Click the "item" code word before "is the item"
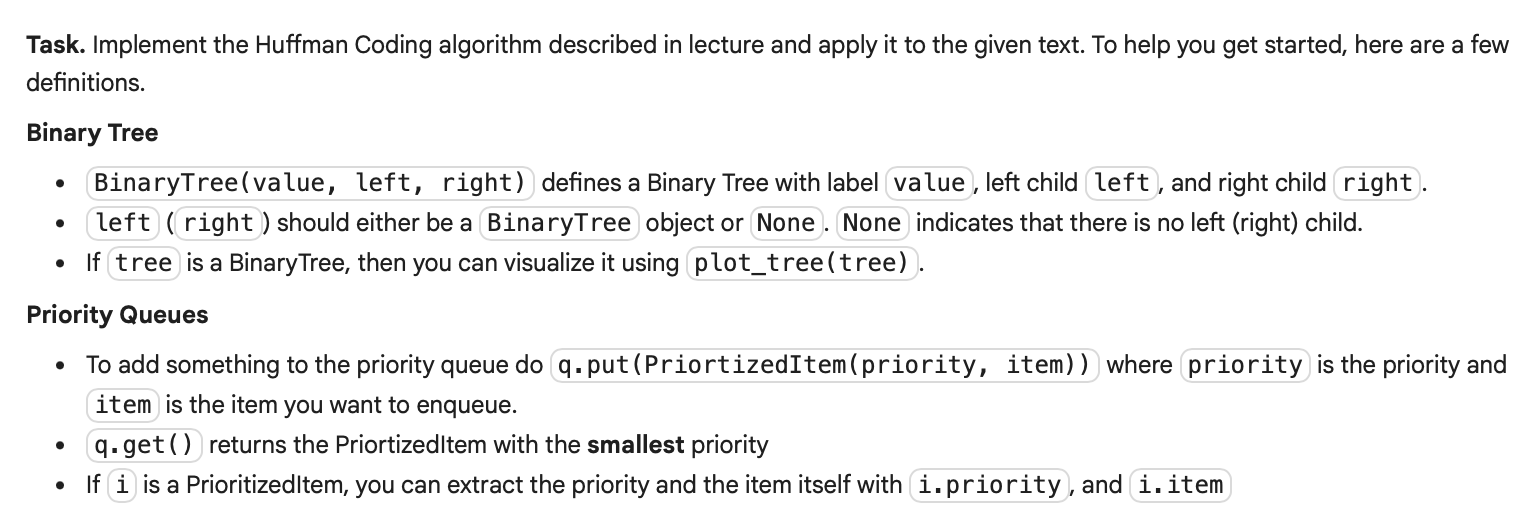Screen dimensions: 1540x526 121,405
